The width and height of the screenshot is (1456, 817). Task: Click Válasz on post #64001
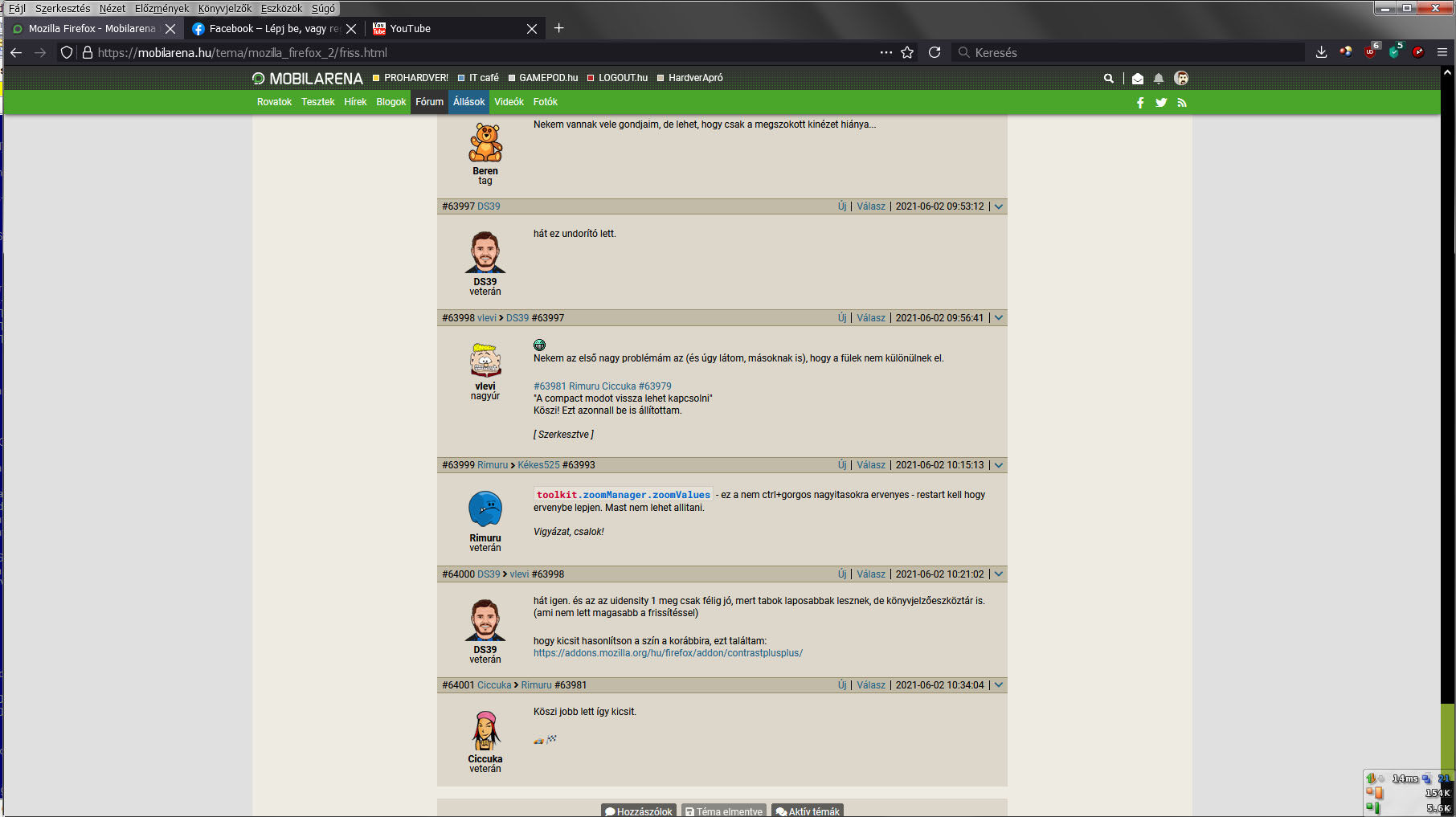pos(871,685)
